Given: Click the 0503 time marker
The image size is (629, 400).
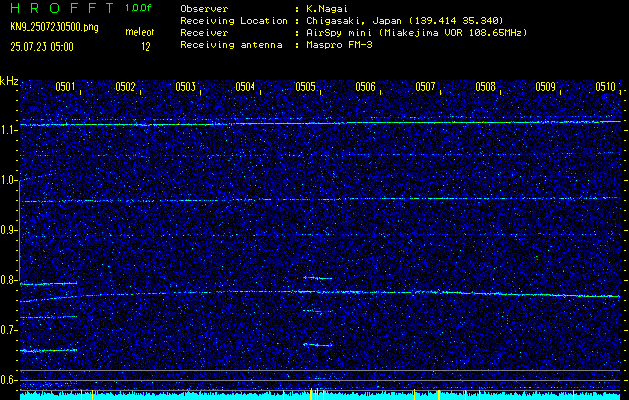Looking at the screenshot, I should (x=185, y=87).
